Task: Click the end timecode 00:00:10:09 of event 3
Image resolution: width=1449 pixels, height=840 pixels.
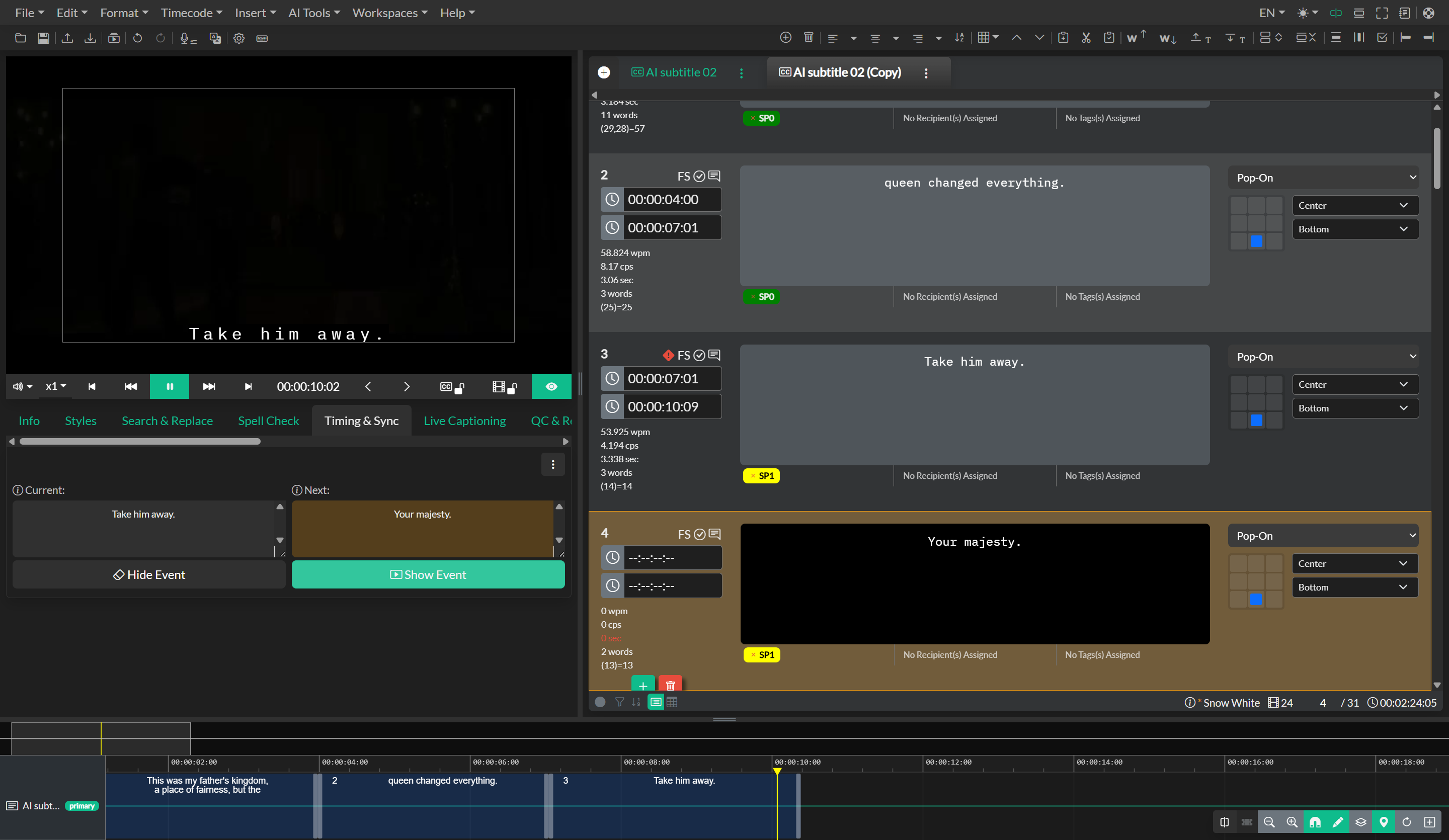Action: [672, 406]
